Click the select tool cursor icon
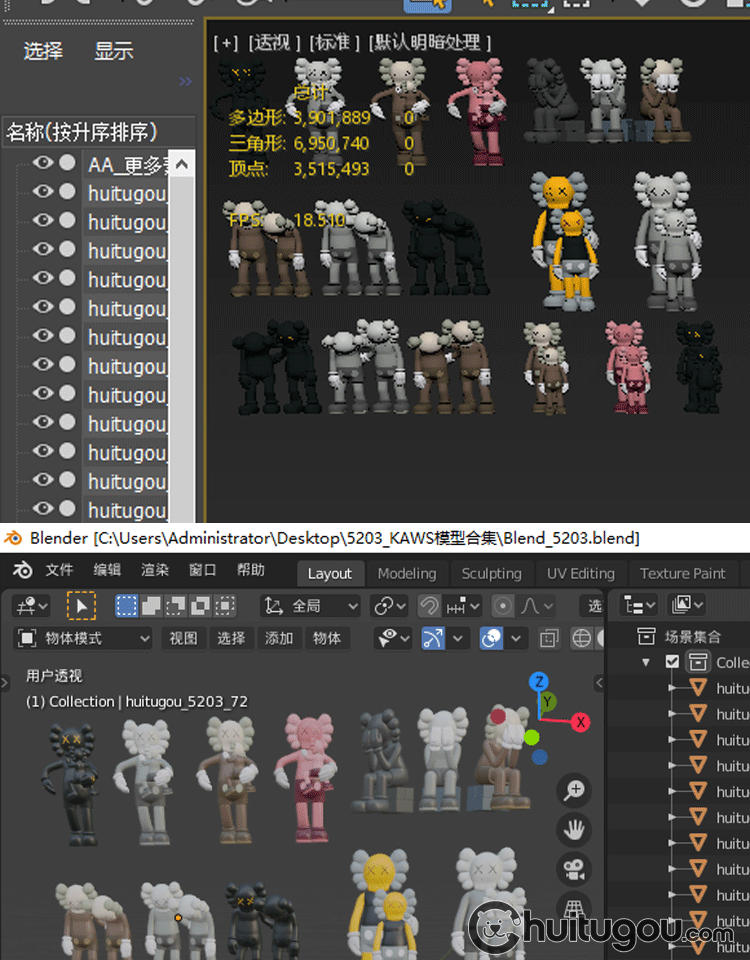 coord(80,606)
